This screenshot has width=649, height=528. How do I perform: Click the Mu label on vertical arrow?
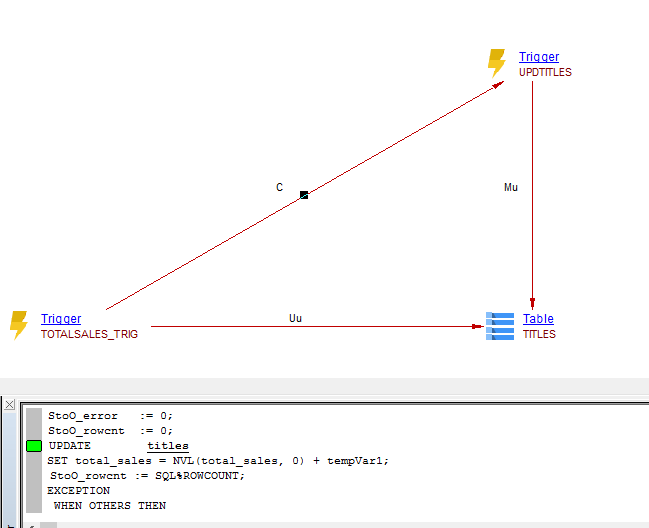tap(511, 188)
